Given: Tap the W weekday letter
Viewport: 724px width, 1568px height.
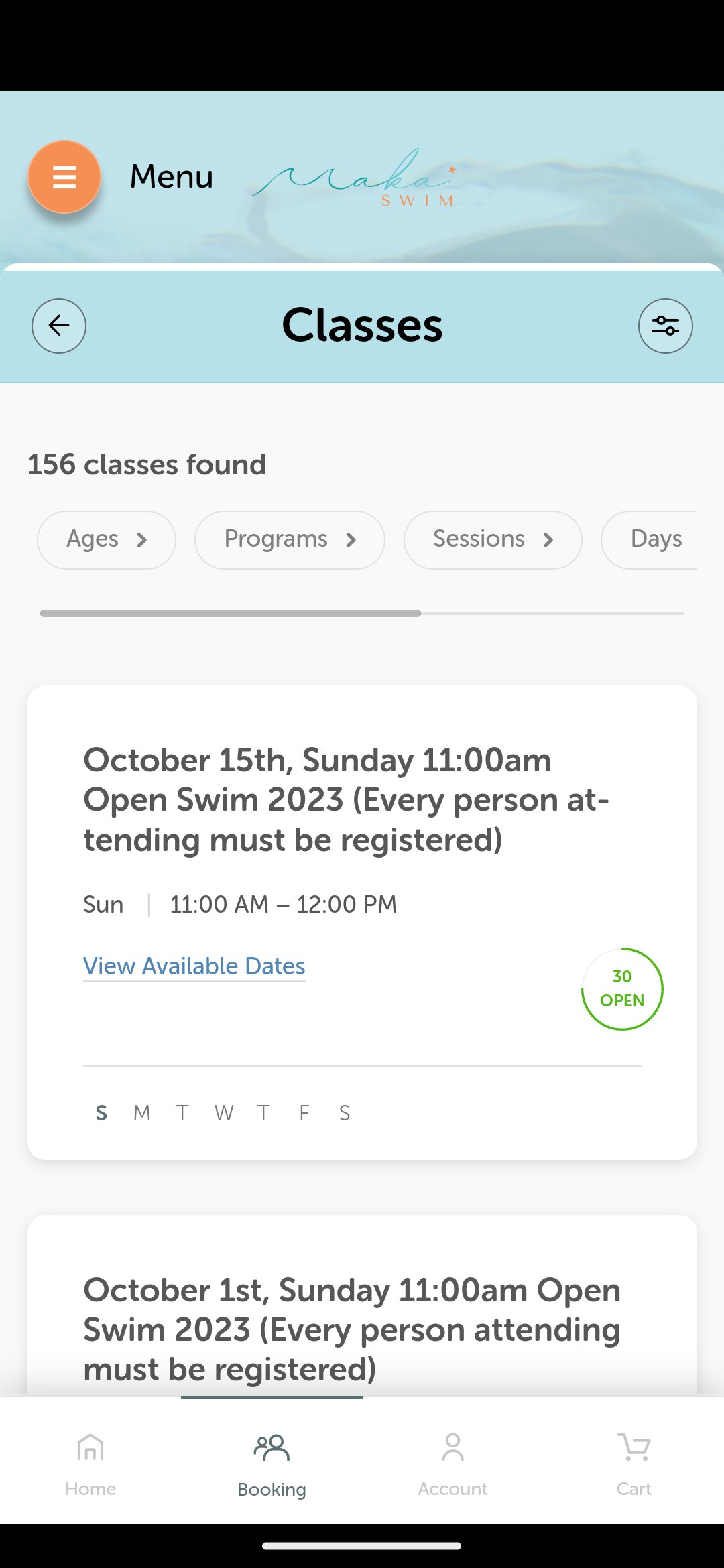Looking at the screenshot, I should click(224, 1113).
